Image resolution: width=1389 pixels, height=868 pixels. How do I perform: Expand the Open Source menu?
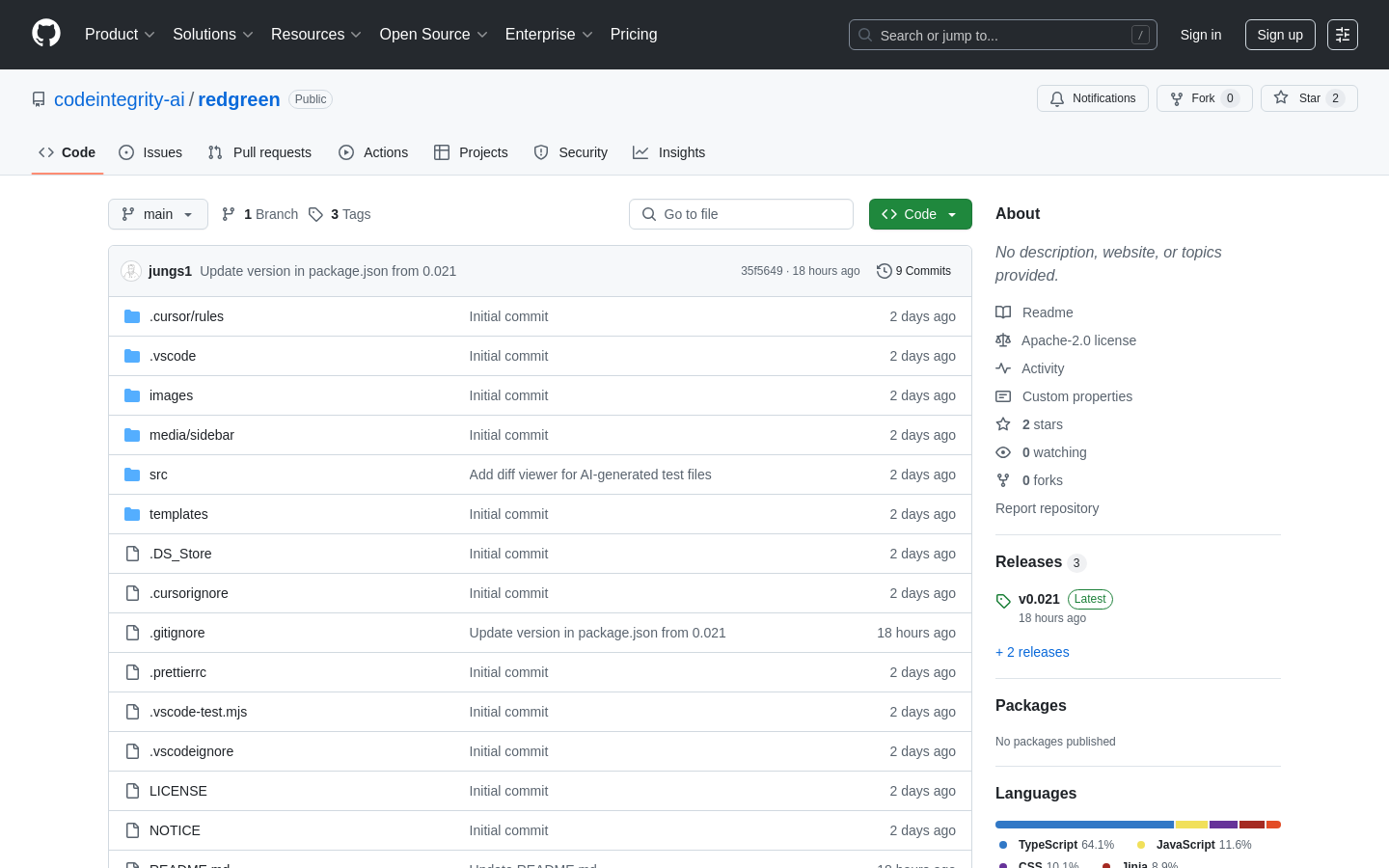click(x=434, y=35)
